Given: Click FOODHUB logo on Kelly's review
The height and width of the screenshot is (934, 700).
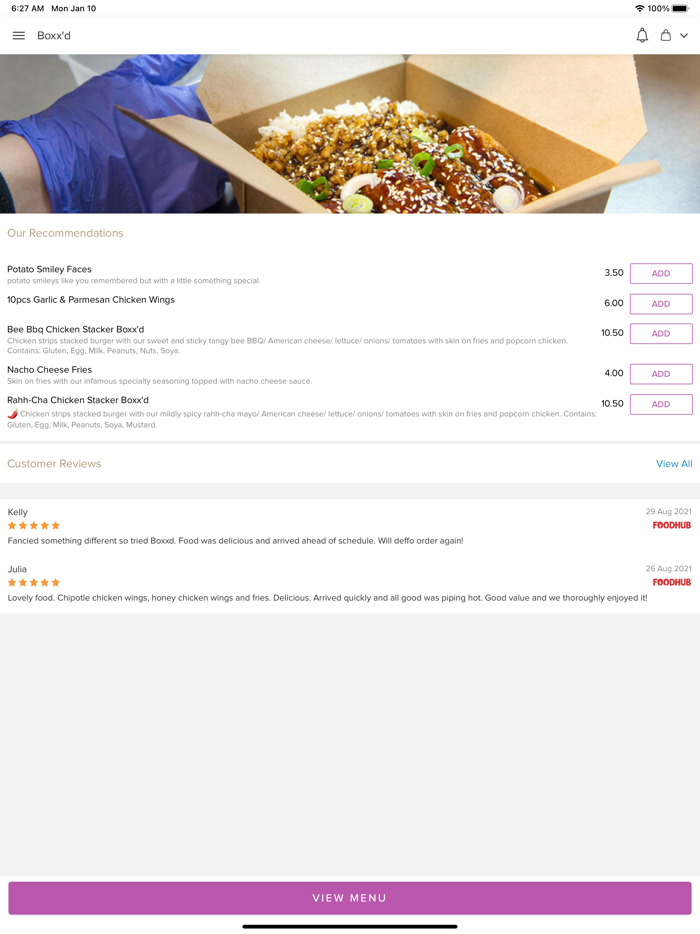Looking at the screenshot, I should point(671,525).
